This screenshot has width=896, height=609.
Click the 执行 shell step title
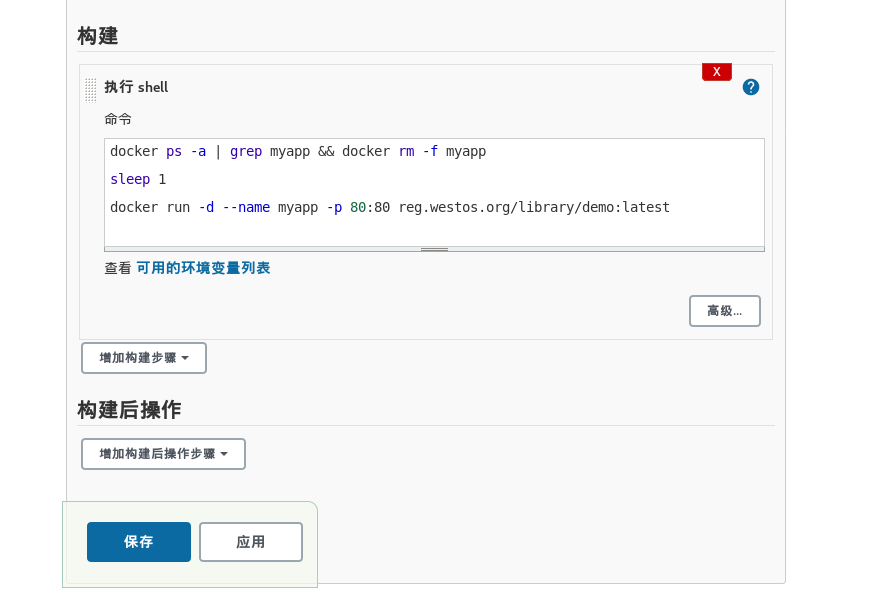136,87
